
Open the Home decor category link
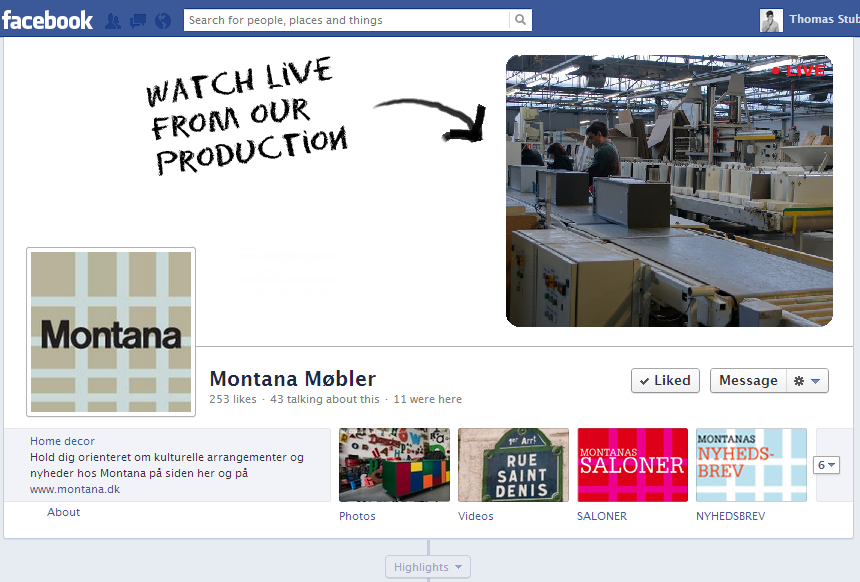(x=62, y=441)
